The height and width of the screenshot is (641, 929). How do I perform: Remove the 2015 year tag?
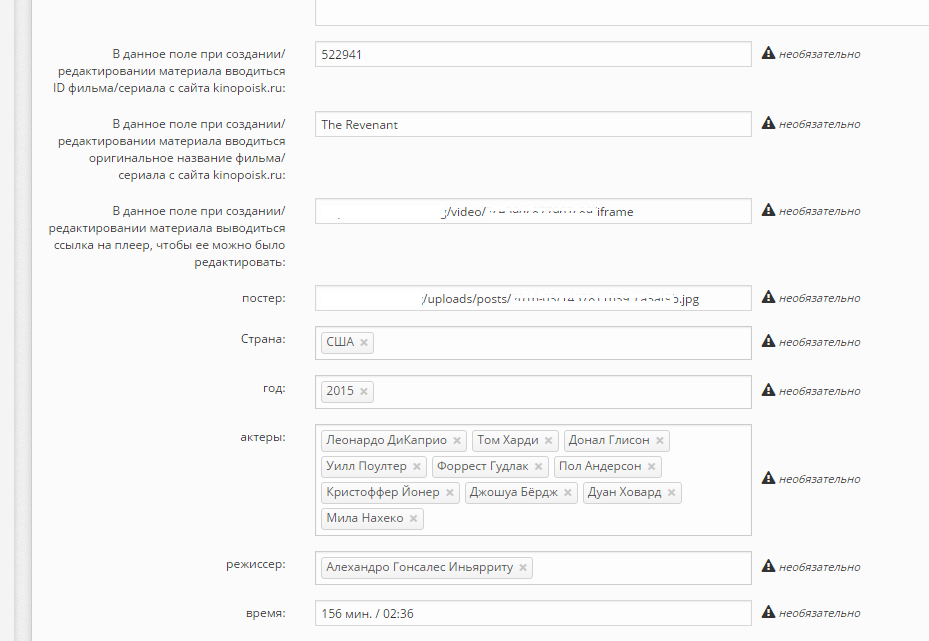point(364,392)
